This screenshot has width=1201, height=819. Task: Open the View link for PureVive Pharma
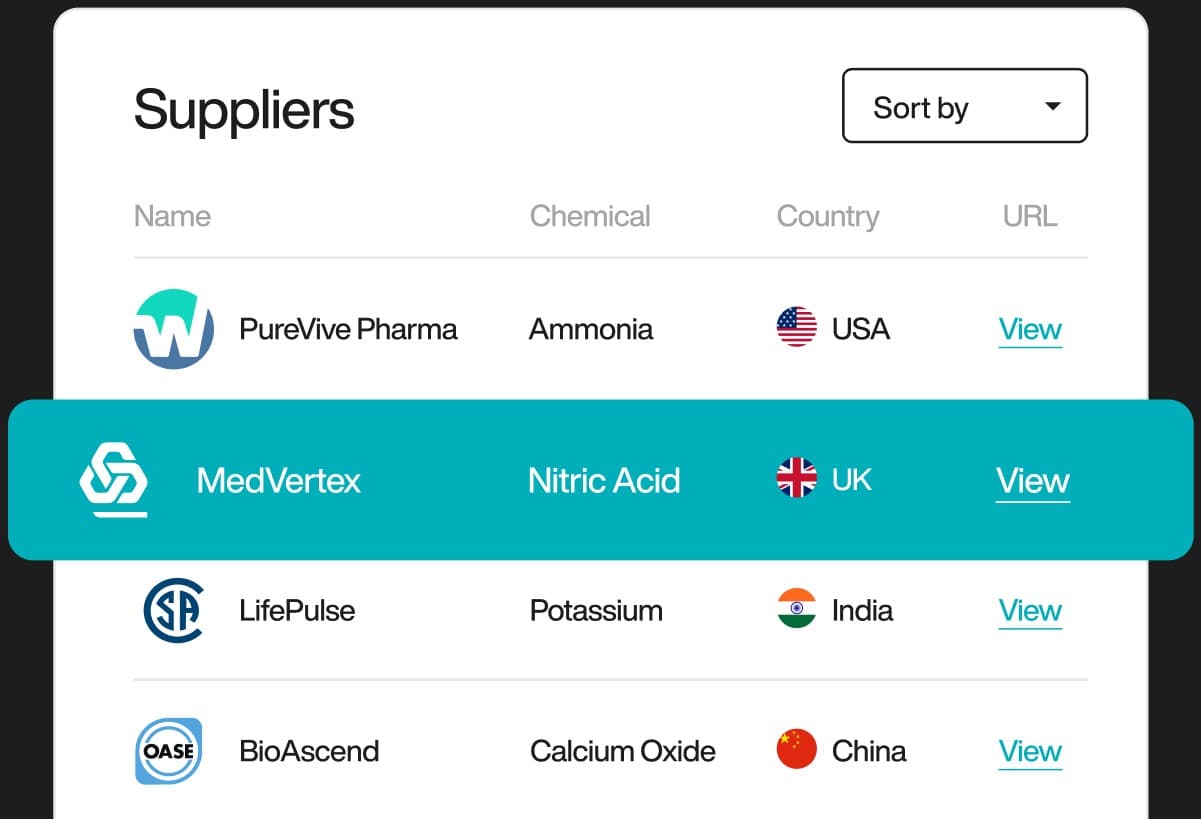[1030, 329]
